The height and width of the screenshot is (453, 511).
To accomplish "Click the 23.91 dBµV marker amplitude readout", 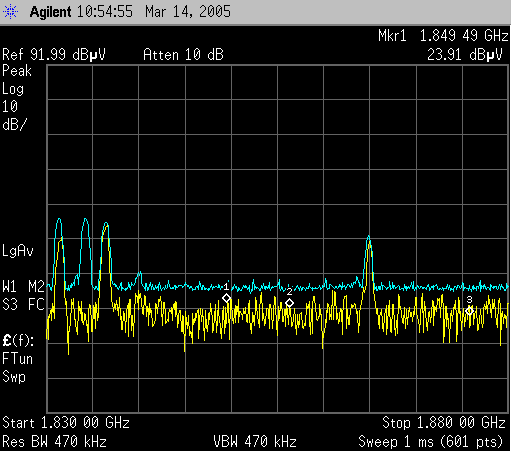I will tap(465, 54).
